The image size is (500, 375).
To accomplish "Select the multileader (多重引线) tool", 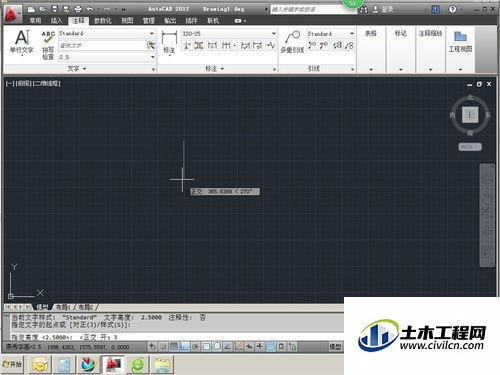I will tap(292, 42).
